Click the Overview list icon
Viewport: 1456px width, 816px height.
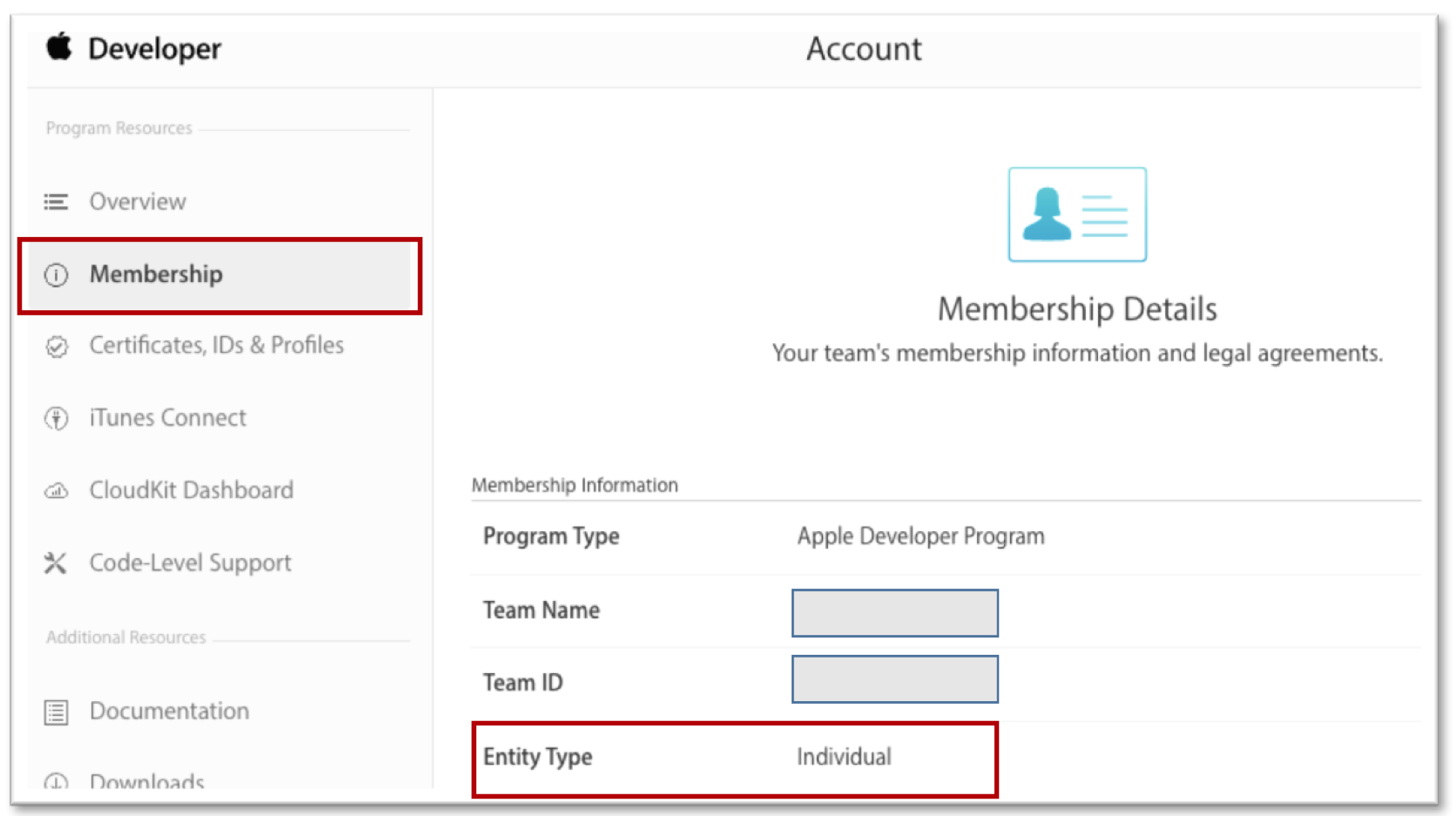pyautogui.click(x=56, y=202)
